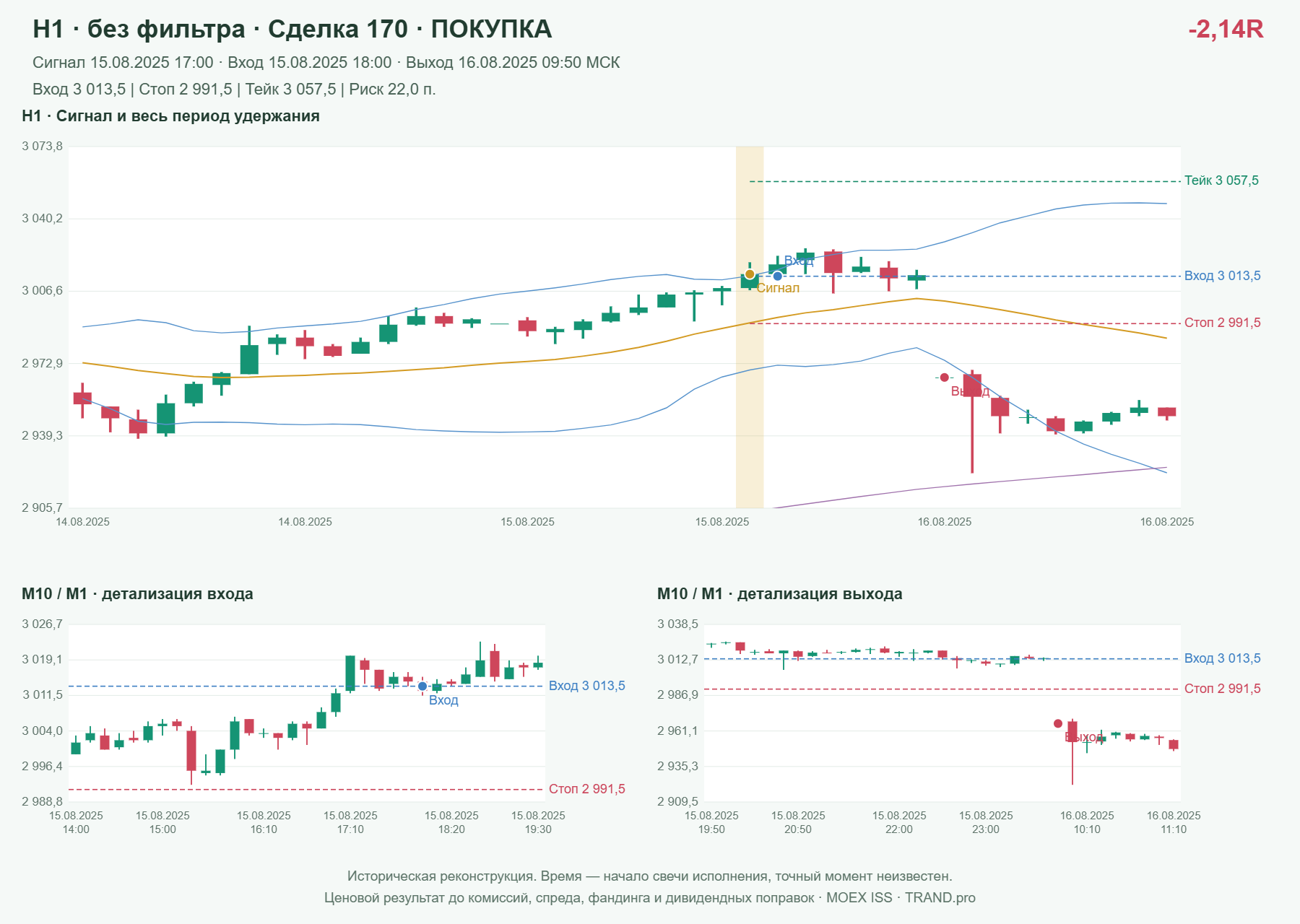This screenshot has height=924, width=1300.
Task: Click the red exit dot on the exit detail chart
Action: 1058,723
